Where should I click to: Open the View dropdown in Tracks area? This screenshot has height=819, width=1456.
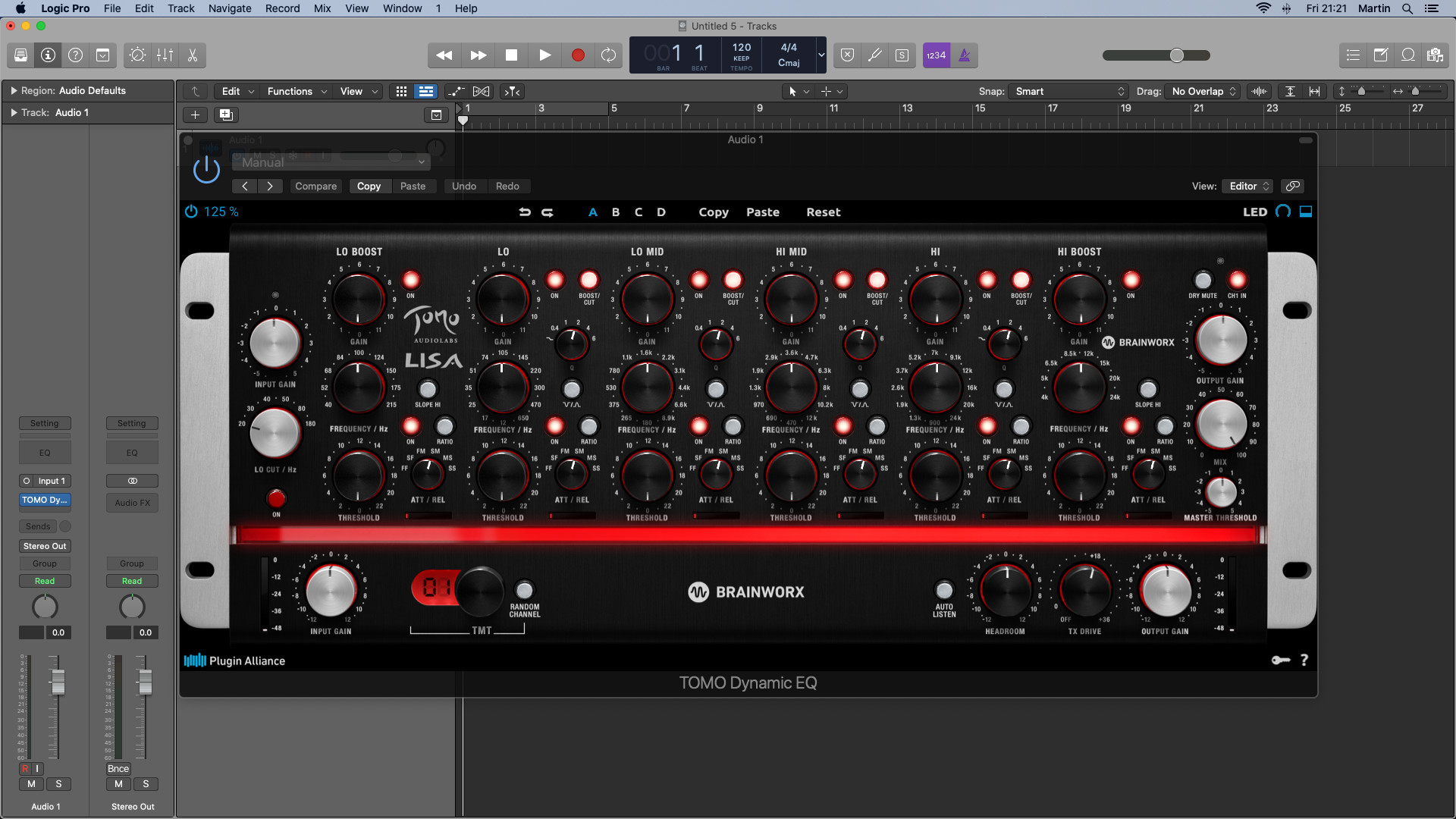tap(358, 91)
